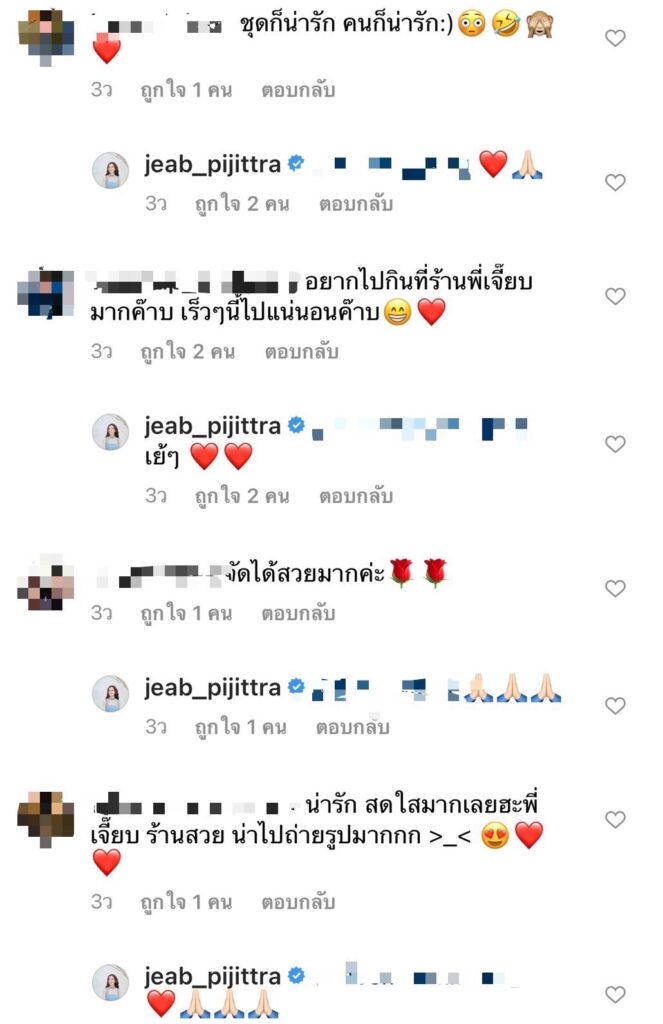View the 1 like on the 'ชุดก็น่ารัก' comment
Viewport: 663px width, 1024px height.
(x=186, y=90)
